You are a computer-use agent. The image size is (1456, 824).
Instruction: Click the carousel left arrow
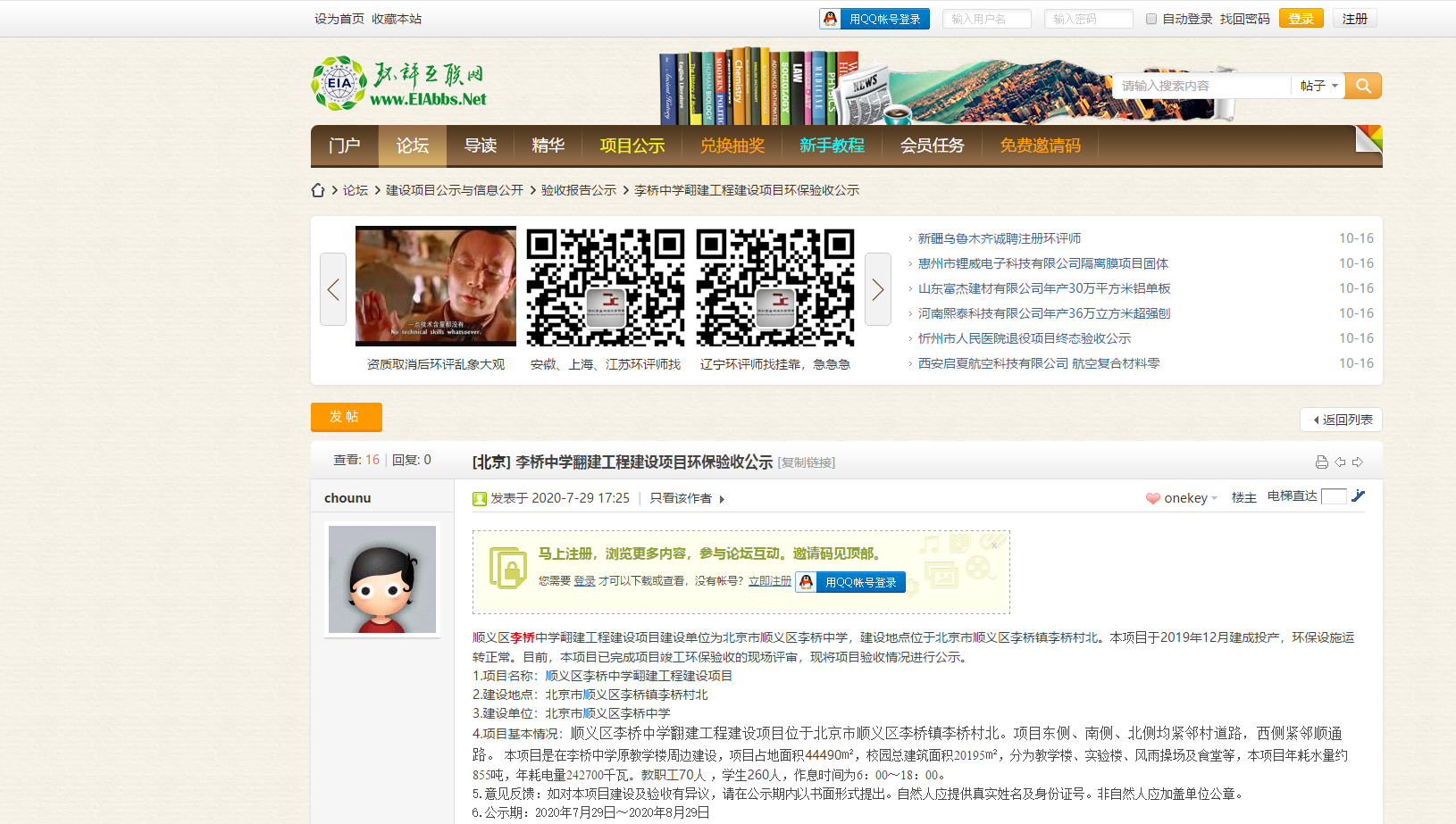click(x=333, y=289)
